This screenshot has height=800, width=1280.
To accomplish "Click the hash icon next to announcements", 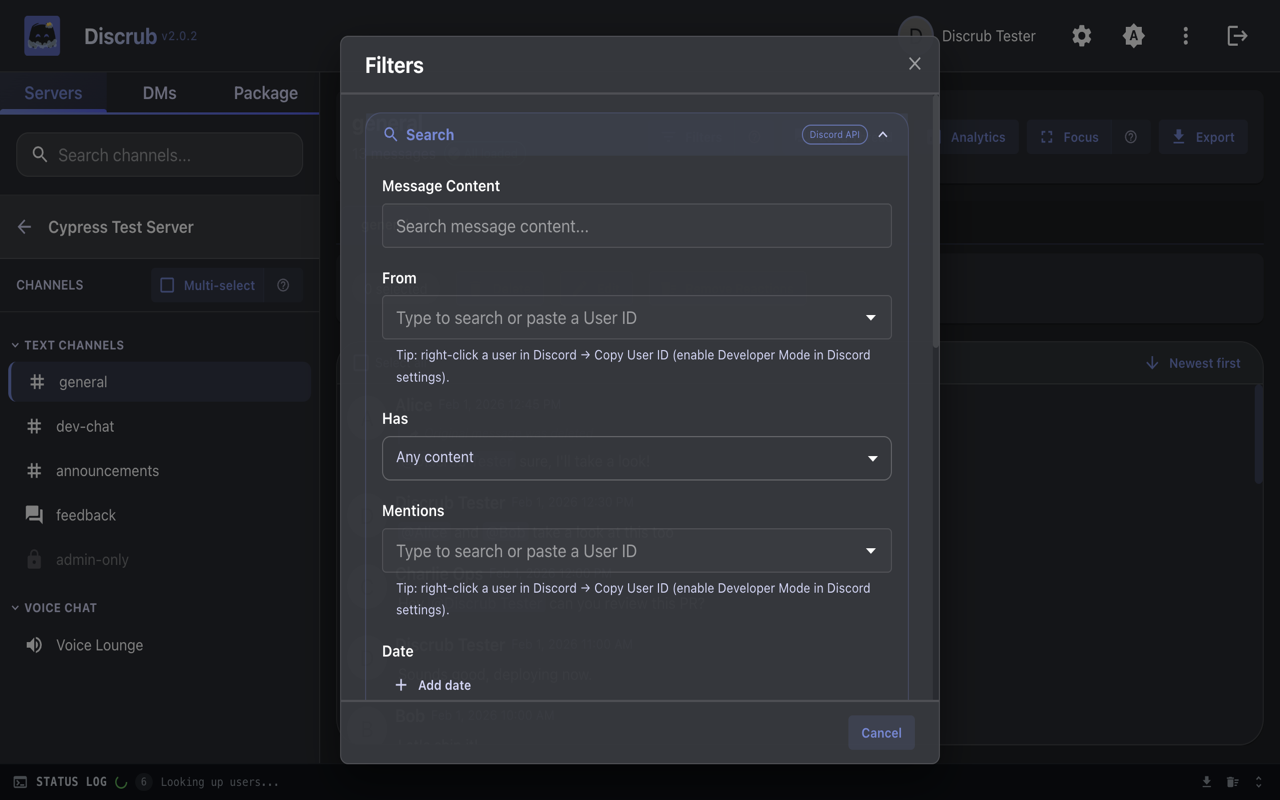I will [x=34, y=471].
